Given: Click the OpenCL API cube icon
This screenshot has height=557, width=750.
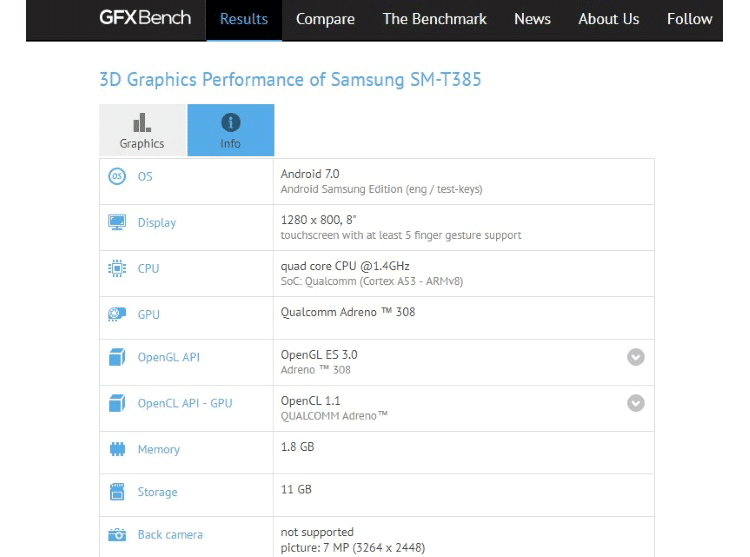Looking at the screenshot, I should tap(117, 403).
